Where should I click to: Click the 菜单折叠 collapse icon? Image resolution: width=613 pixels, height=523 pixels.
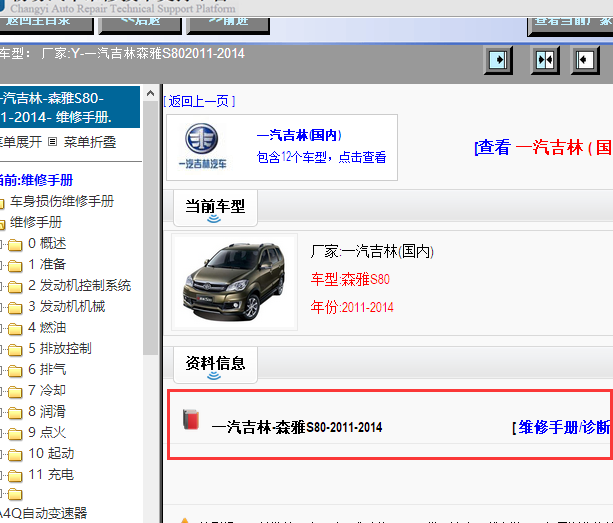[53, 142]
